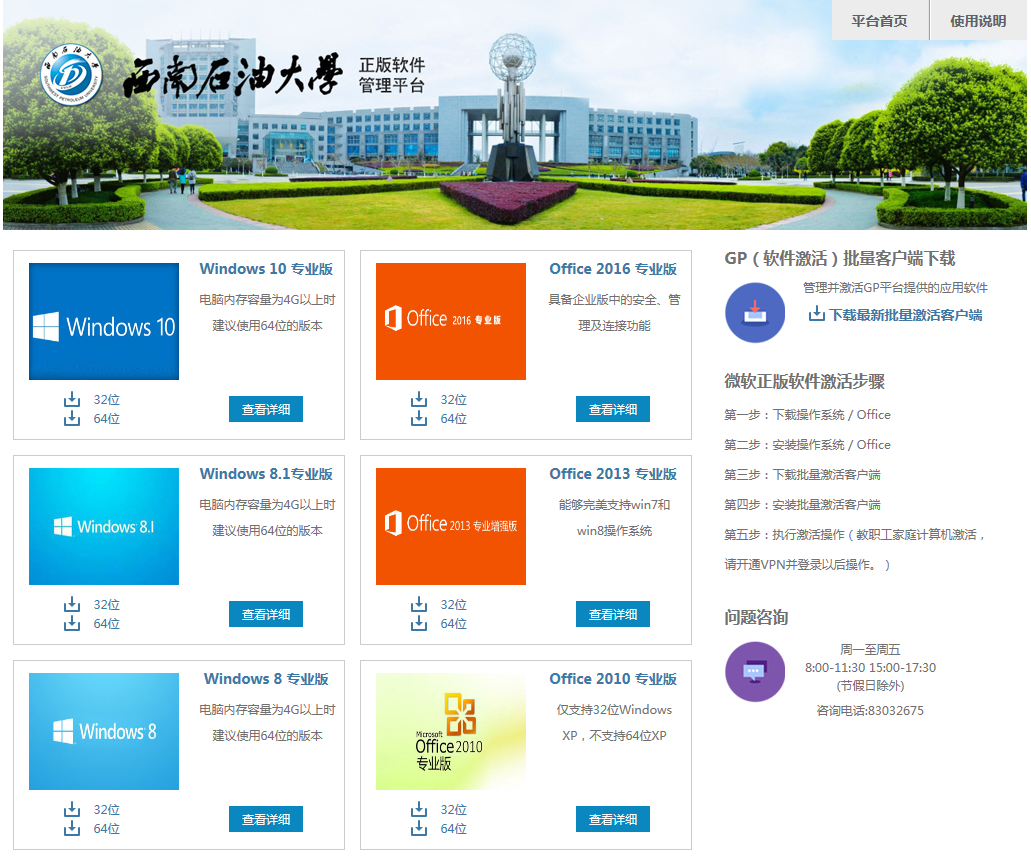Click the Office 2016 64位 download icon

419,418
